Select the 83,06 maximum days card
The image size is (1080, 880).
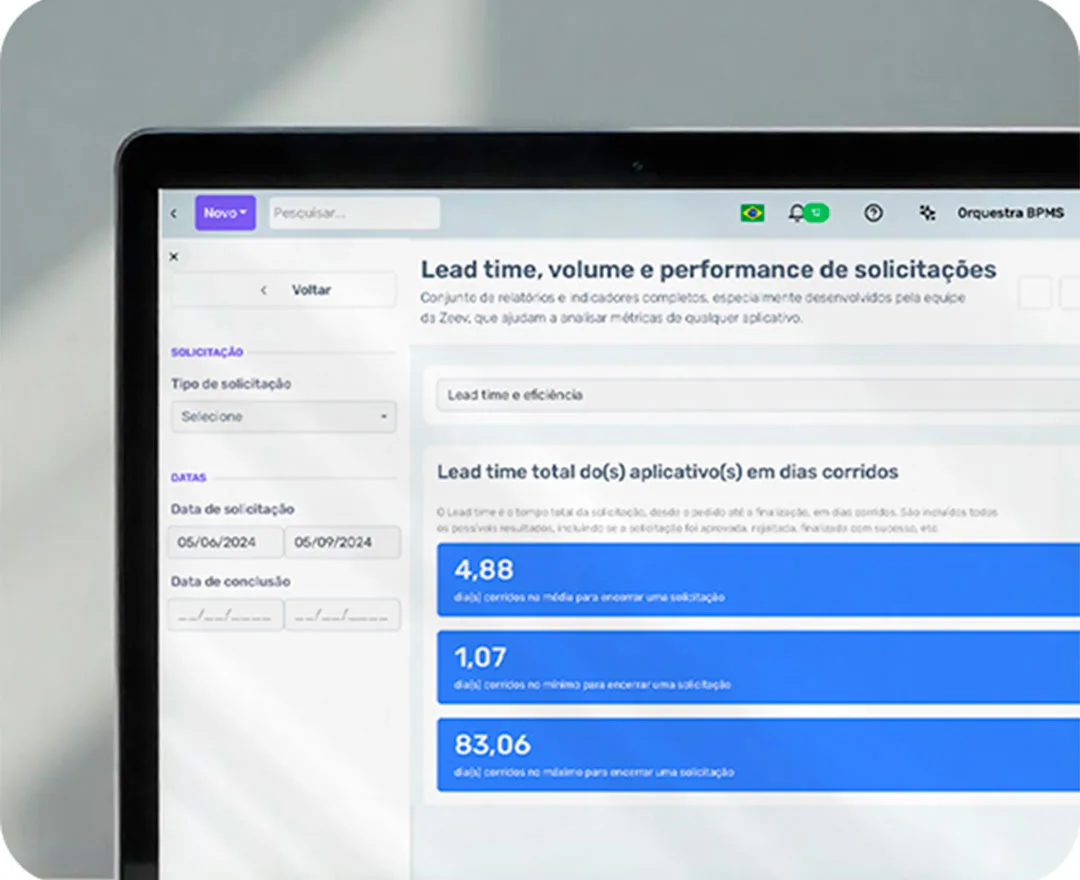pos(756,755)
